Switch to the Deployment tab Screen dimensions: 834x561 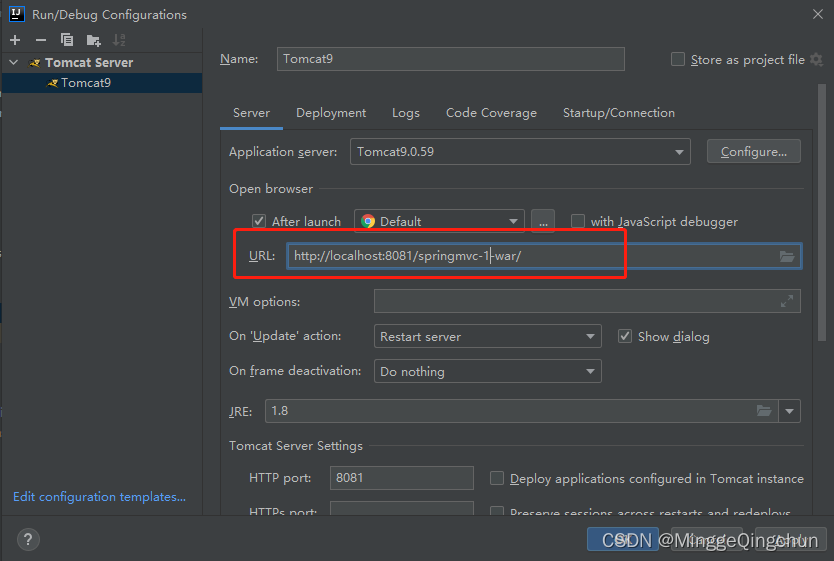pos(331,113)
